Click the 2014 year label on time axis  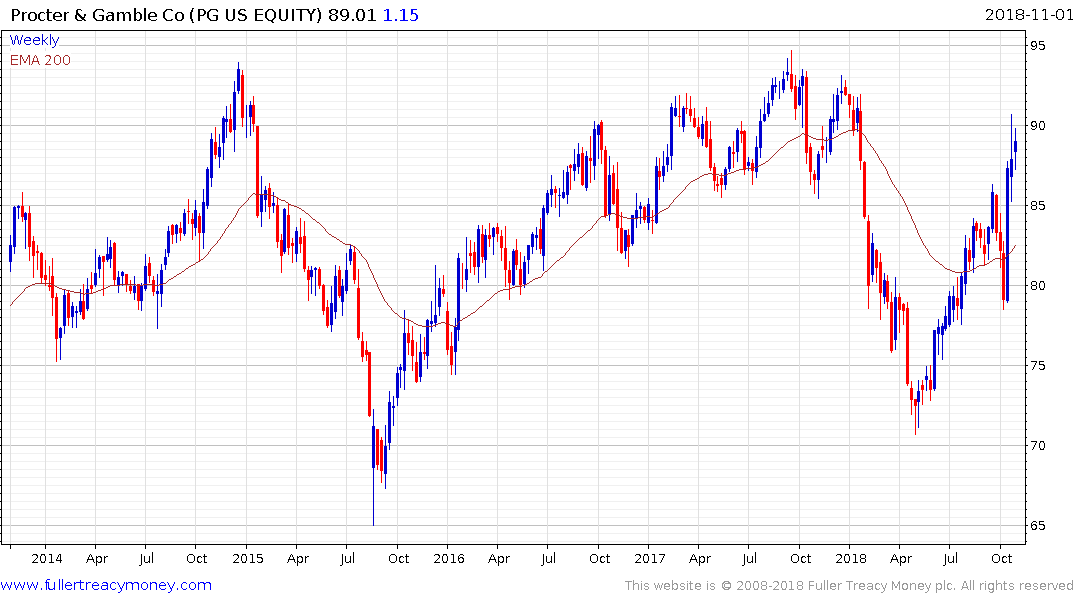47,559
